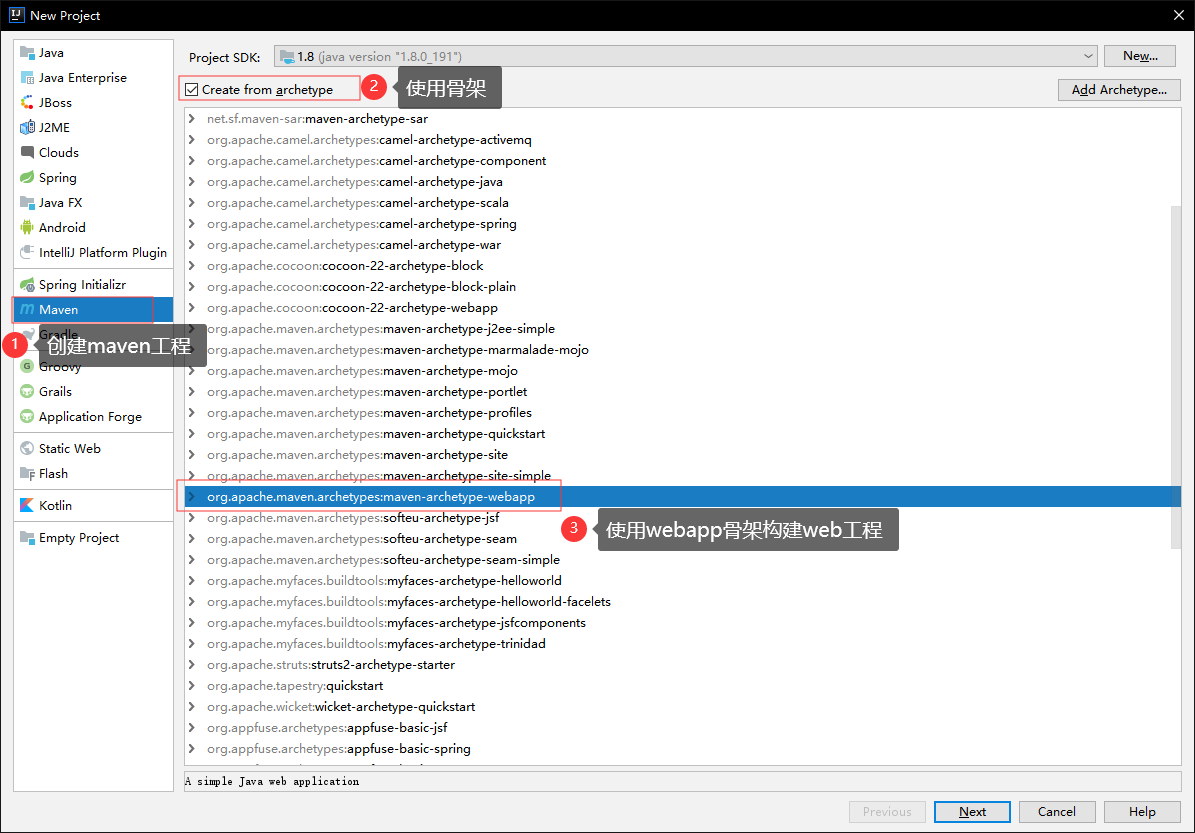Click the Flash folder icon
The image size is (1195, 833).
coord(27,473)
